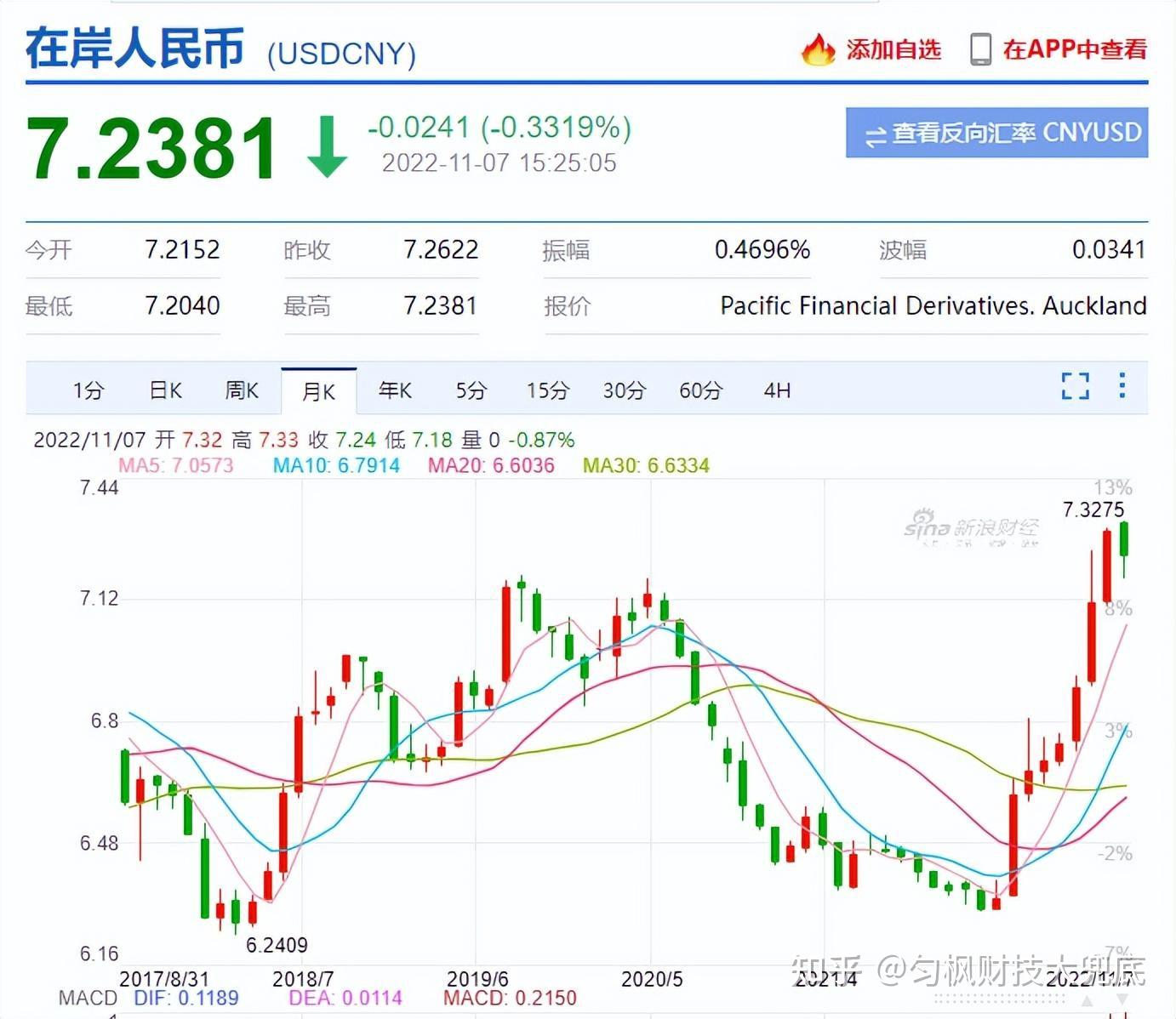Switch to the 4H chart tab
The image size is (1176, 1019).
tap(777, 390)
